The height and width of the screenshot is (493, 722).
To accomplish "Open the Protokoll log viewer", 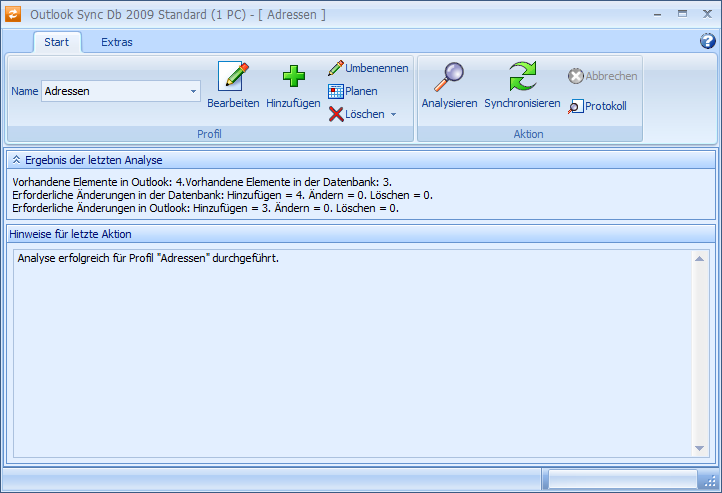I will tap(576, 106).
